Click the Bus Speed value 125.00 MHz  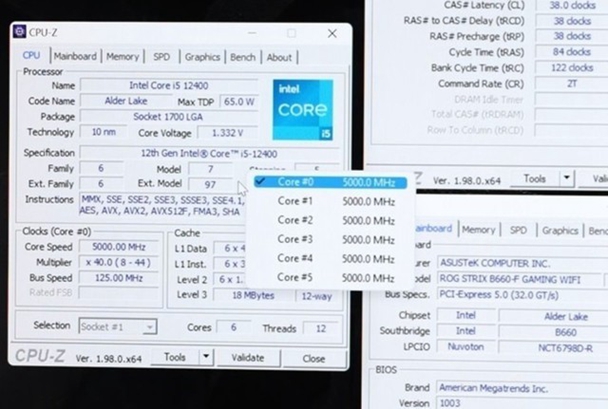click(119, 278)
